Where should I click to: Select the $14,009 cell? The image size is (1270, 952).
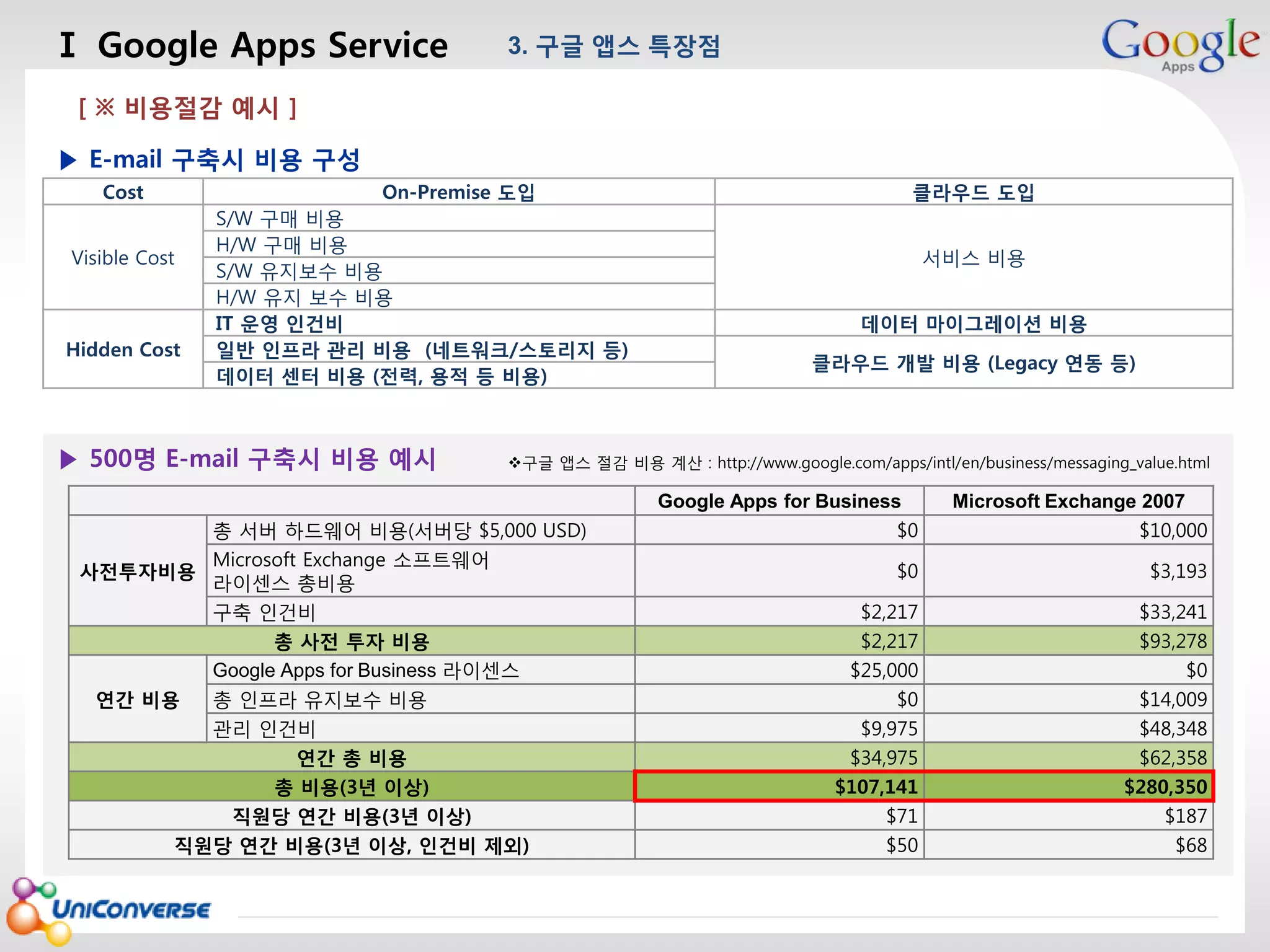click(x=1068, y=699)
